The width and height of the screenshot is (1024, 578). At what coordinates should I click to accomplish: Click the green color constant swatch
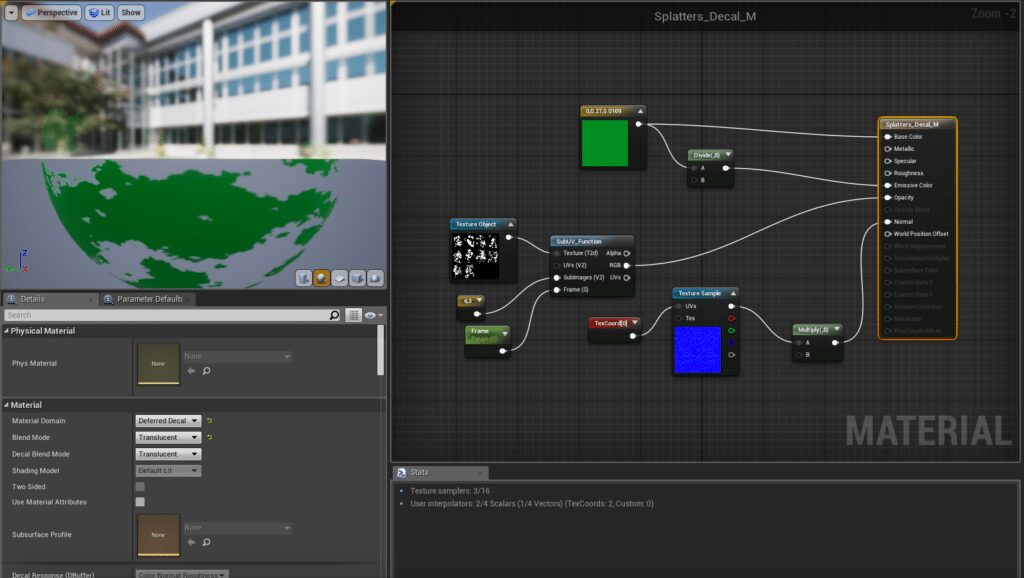(x=605, y=143)
